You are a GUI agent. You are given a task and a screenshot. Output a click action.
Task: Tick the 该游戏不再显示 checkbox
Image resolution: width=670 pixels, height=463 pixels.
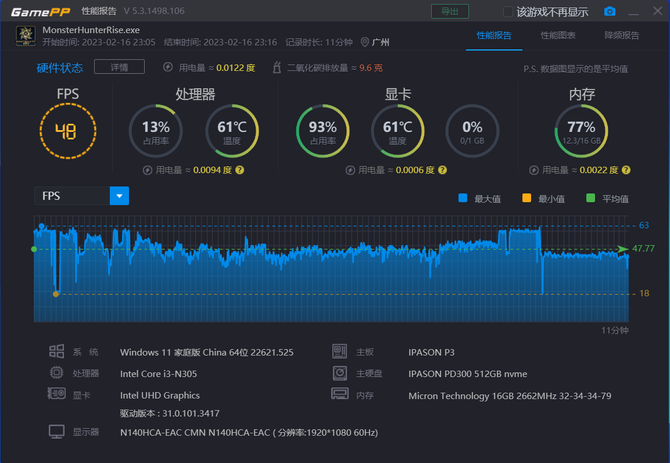tap(508, 12)
